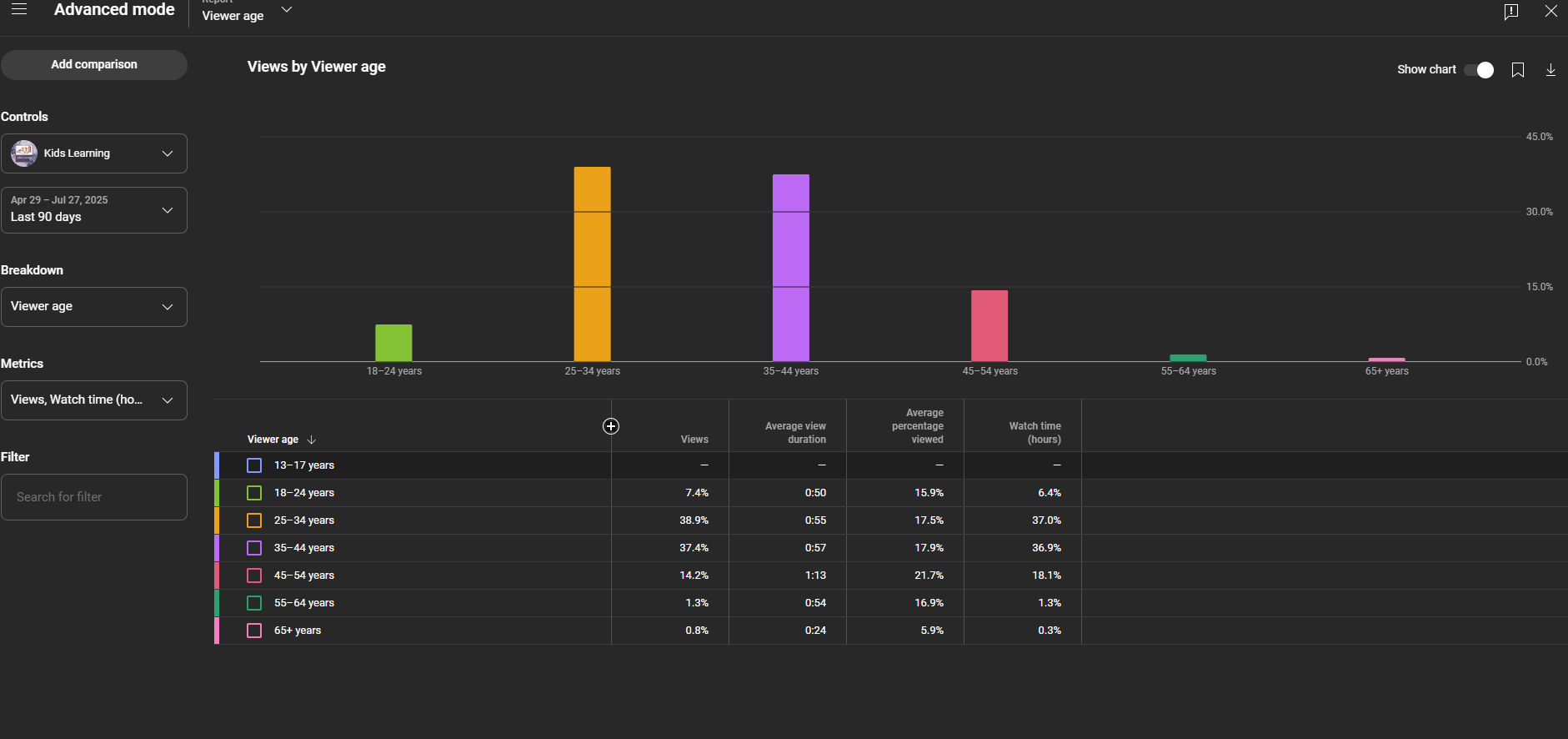Image resolution: width=1568 pixels, height=739 pixels.
Task: Check the 35–44 years row checkbox
Action: 254,548
